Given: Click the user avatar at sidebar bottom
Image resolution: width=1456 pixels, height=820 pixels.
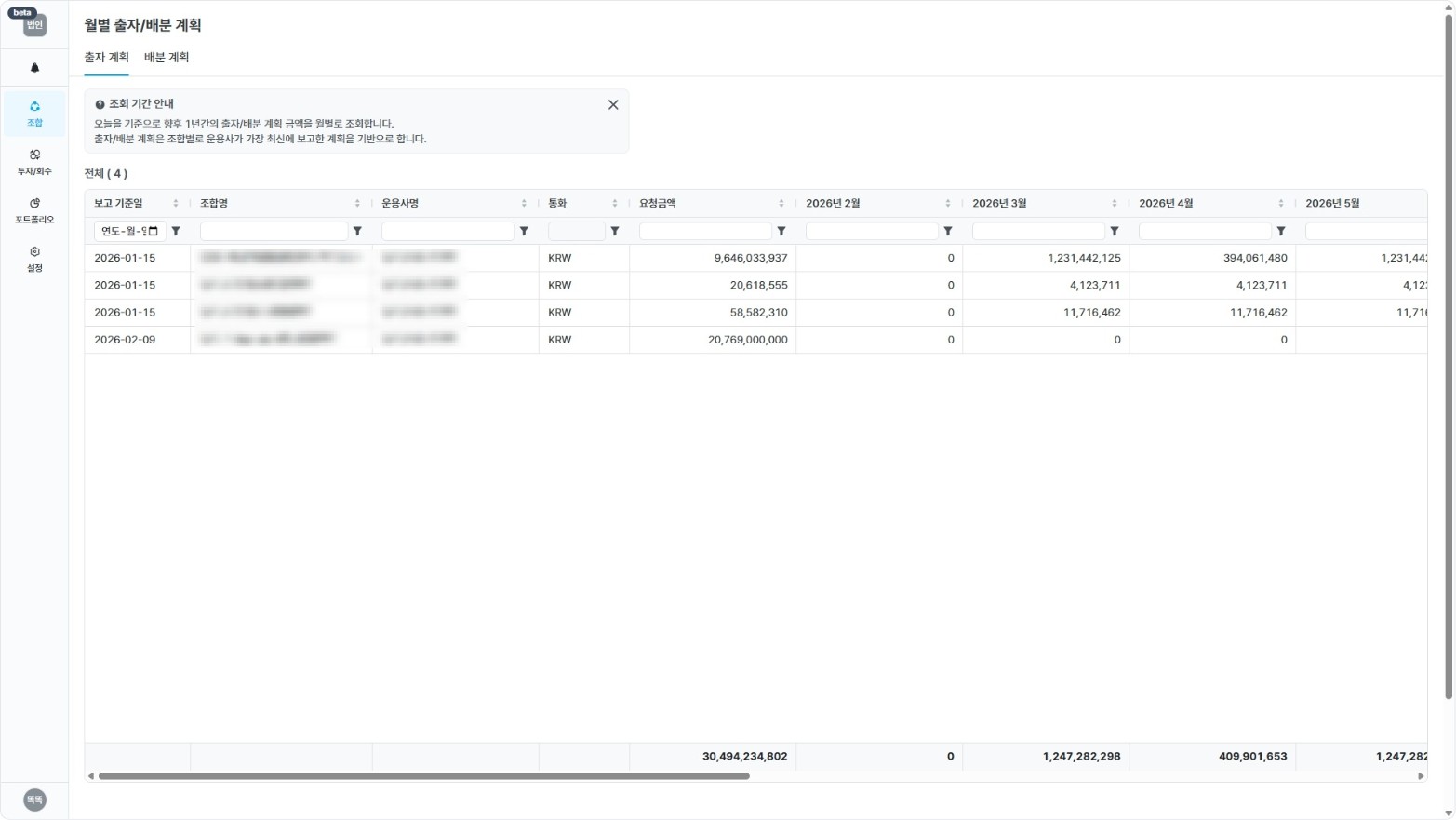Looking at the screenshot, I should pyautogui.click(x=34, y=800).
